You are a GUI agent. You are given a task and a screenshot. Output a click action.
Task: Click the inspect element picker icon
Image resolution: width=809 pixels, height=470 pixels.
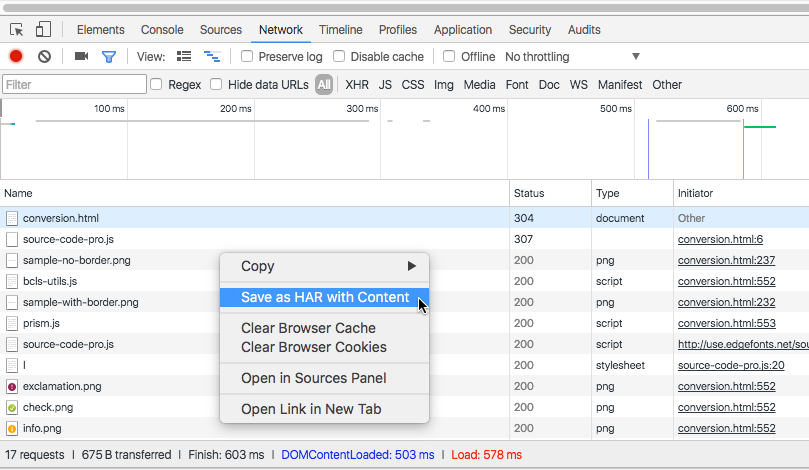pyautogui.click(x=16, y=30)
